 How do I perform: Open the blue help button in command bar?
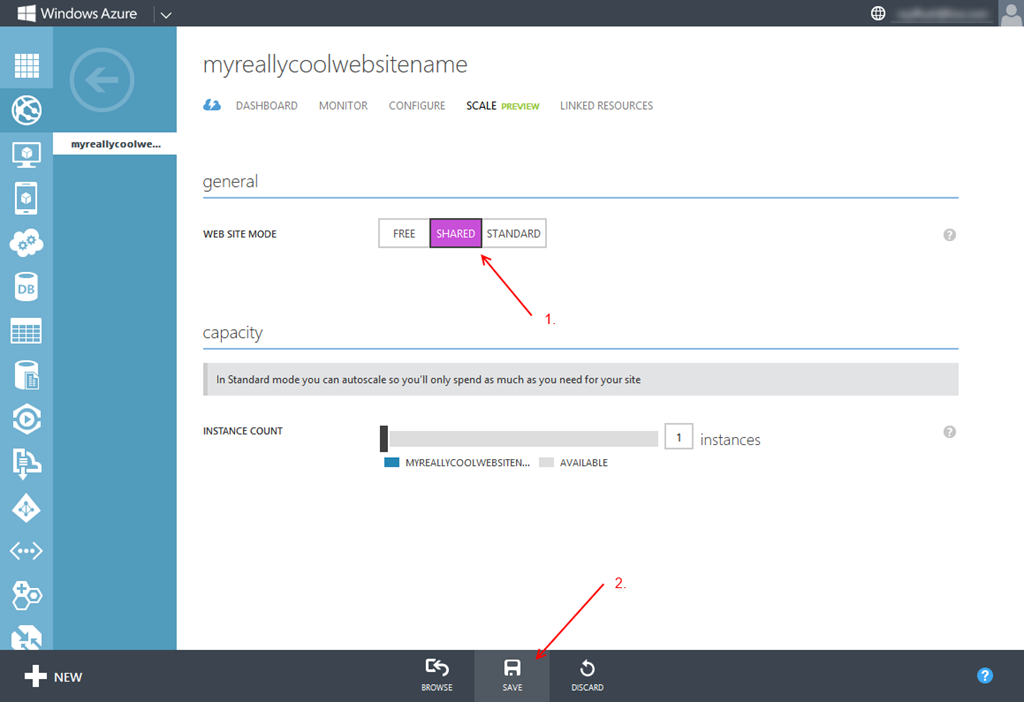(x=985, y=676)
